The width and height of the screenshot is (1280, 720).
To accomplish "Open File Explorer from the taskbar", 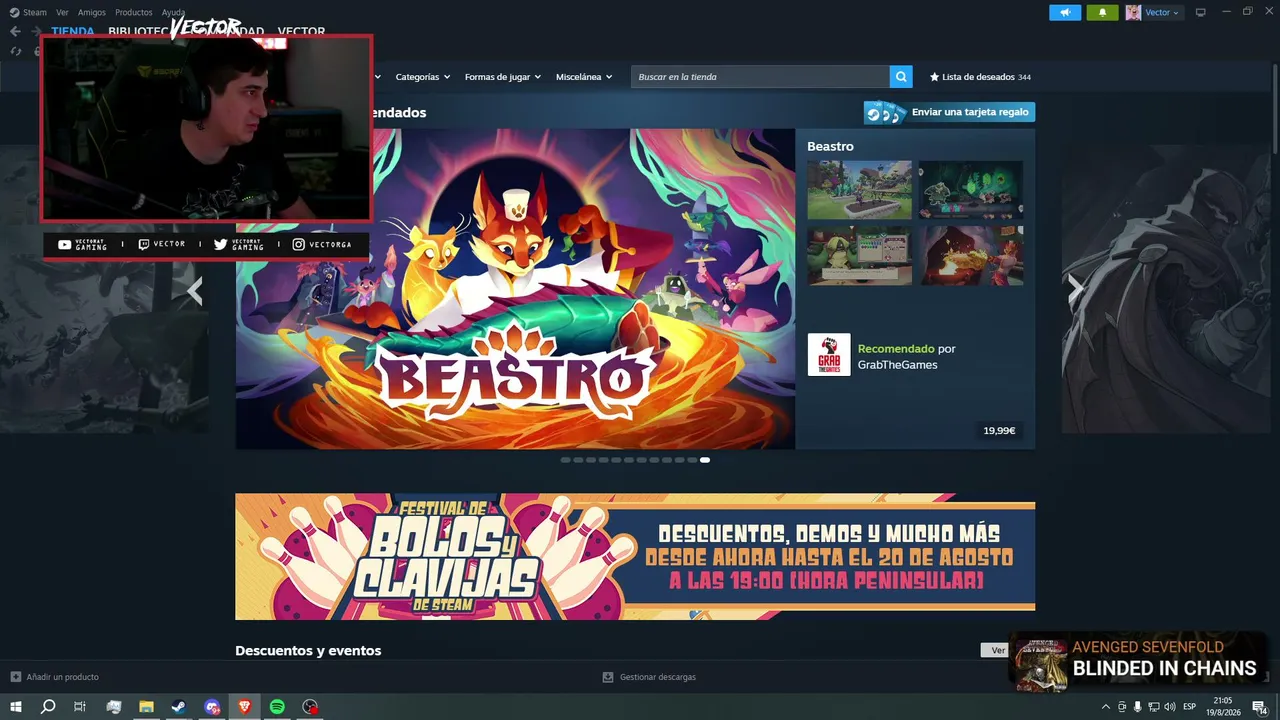I will click(146, 707).
